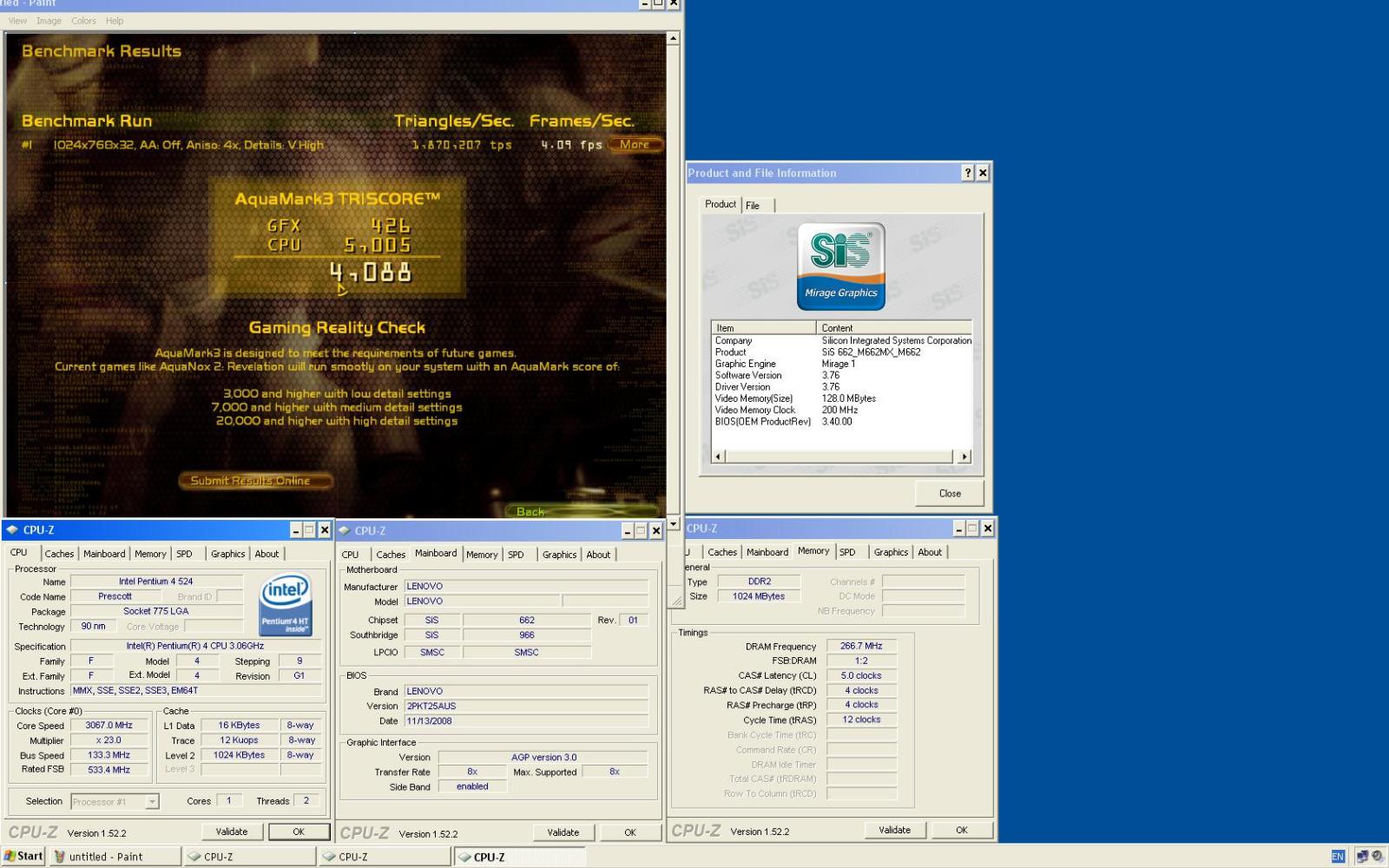Viewport: 1389px width, 868px height.
Task: Select Graphics tab in middle CPU-Z window
Action: (559, 555)
